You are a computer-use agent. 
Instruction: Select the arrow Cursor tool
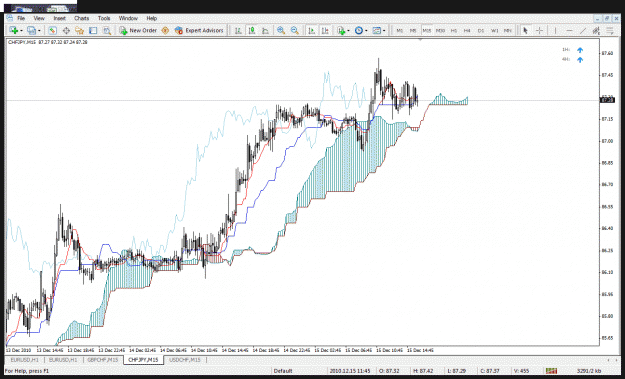pos(525,30)
